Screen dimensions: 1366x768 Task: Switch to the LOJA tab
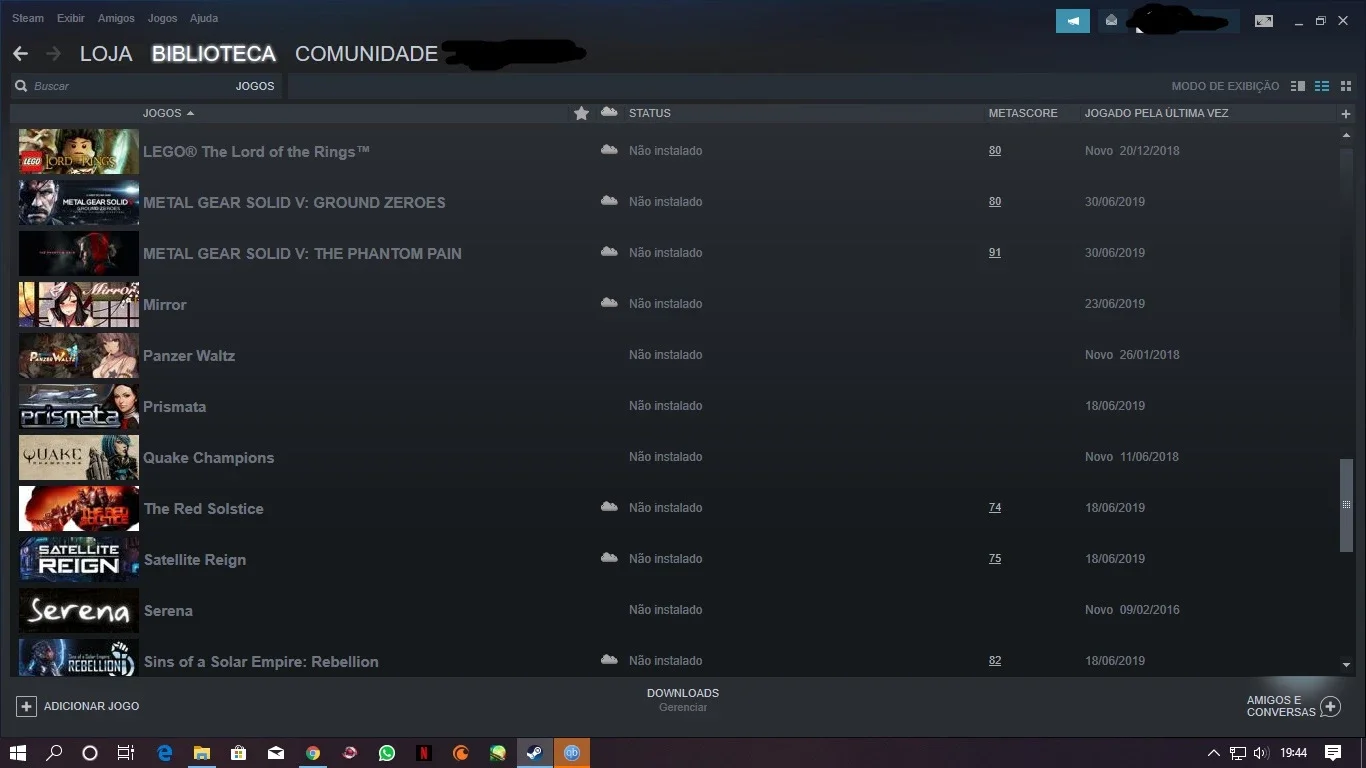[106, 54]
